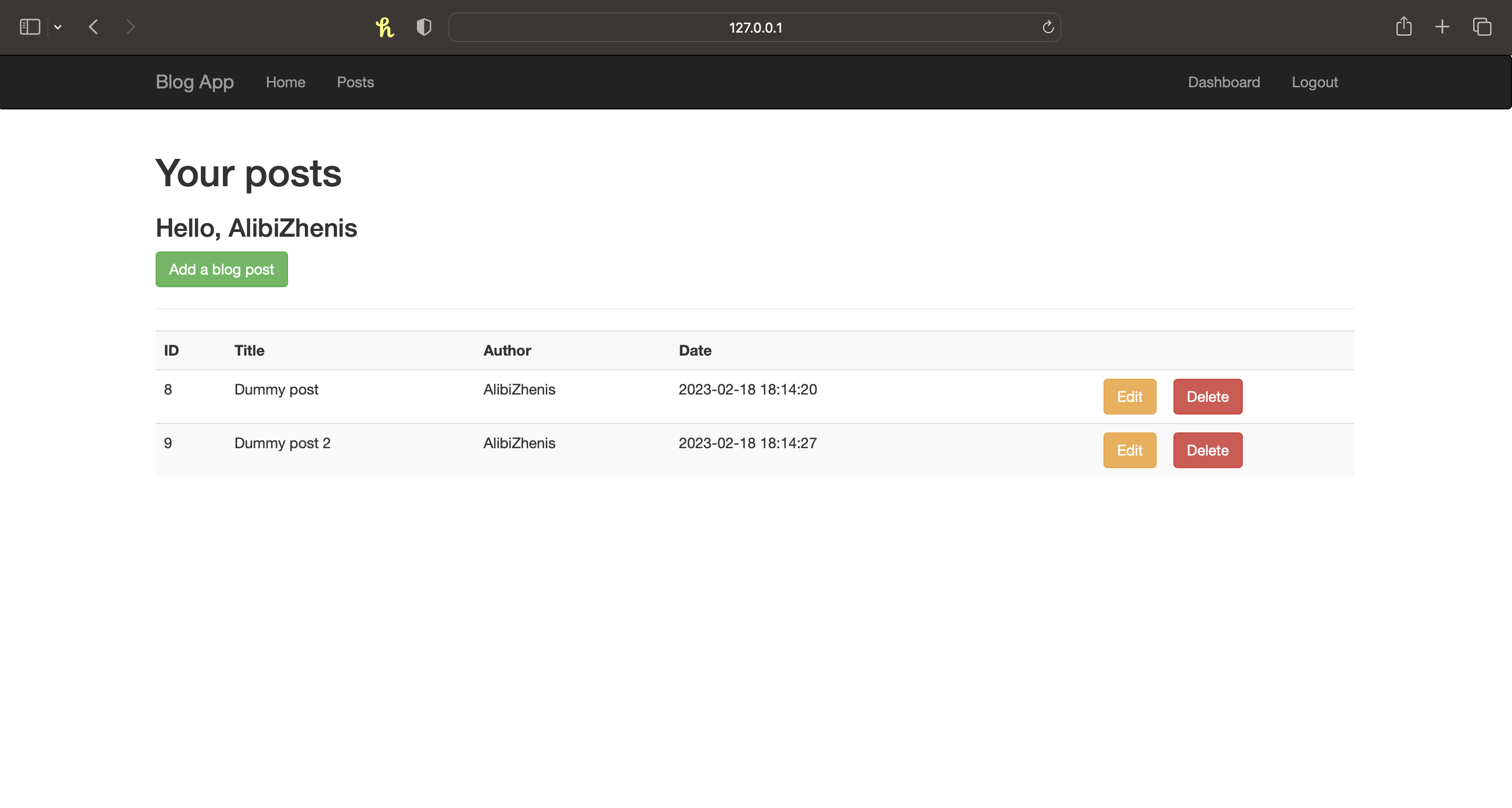Viewport: 1512px width, 808px height.
Task: Open a new tab with plus icon
Action: (x=1442, y=27)
